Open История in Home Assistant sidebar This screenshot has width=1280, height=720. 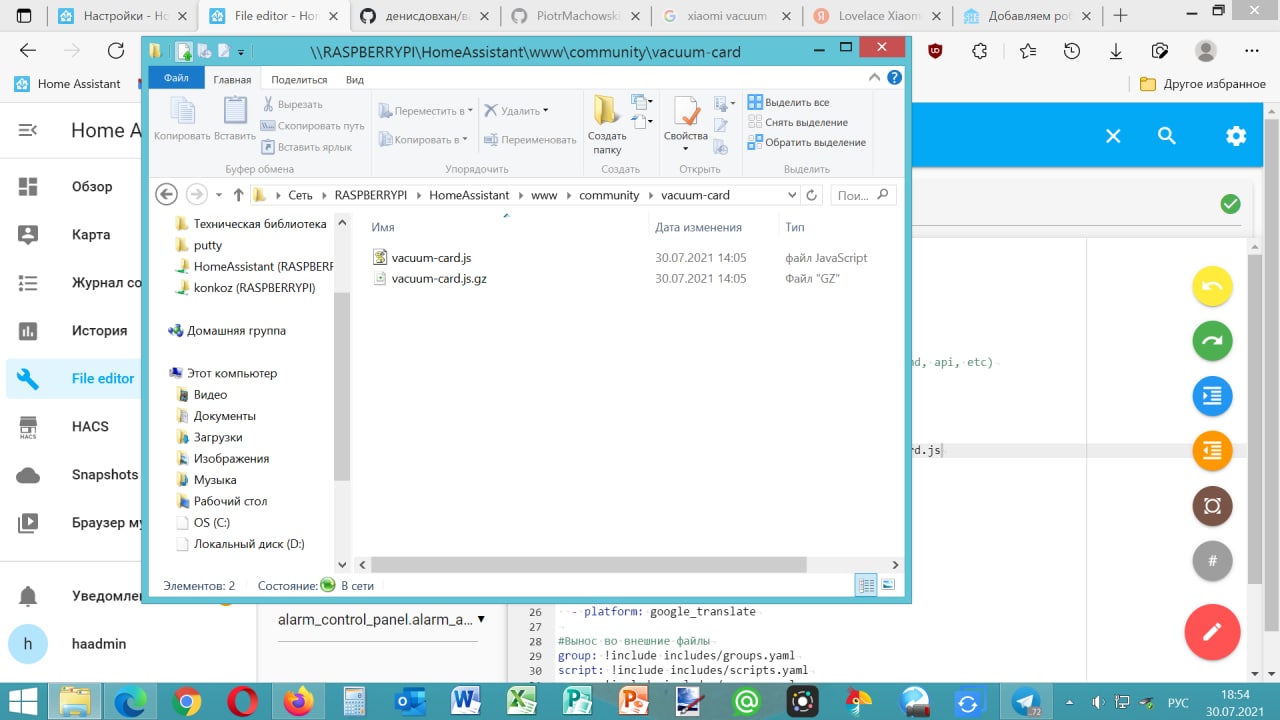(x=99, y=330)
